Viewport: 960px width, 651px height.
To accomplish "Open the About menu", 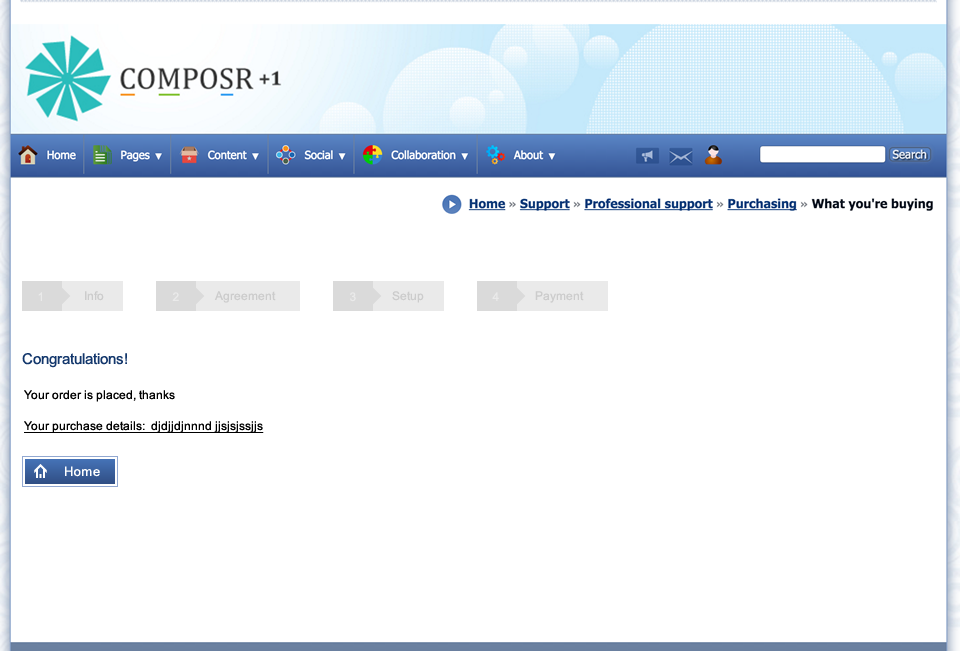I will point(534,156).
